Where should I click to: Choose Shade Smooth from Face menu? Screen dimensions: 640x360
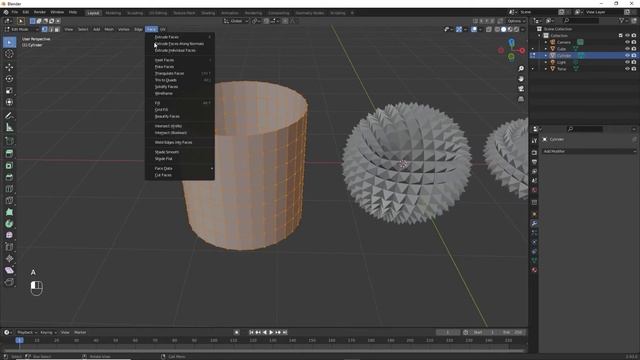point(180,152)
